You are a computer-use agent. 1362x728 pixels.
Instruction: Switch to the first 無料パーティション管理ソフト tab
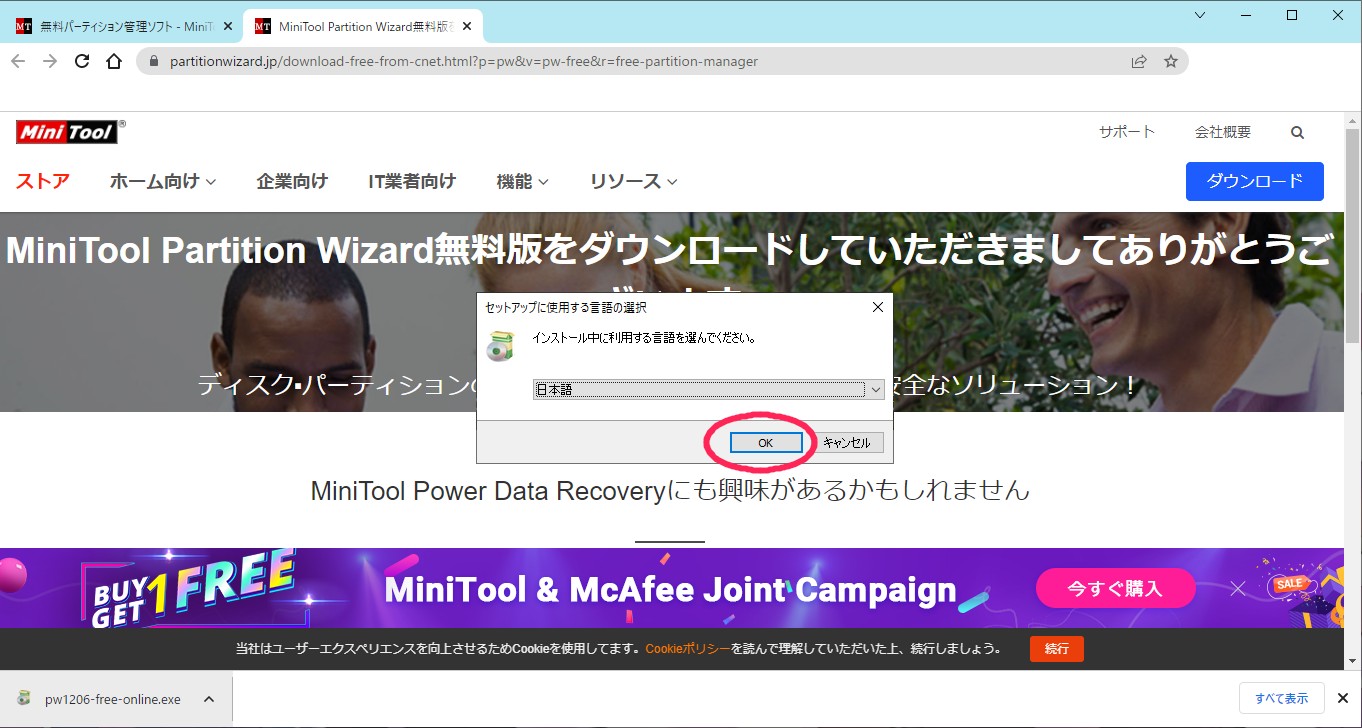click(x=120, y=26)
